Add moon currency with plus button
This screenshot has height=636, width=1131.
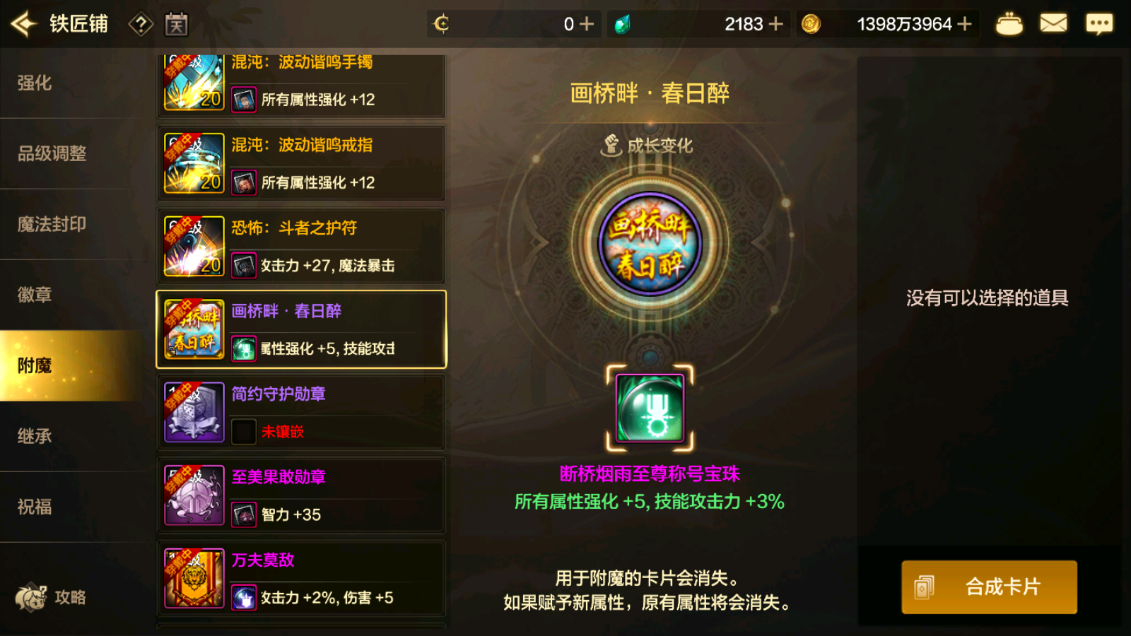586,24
